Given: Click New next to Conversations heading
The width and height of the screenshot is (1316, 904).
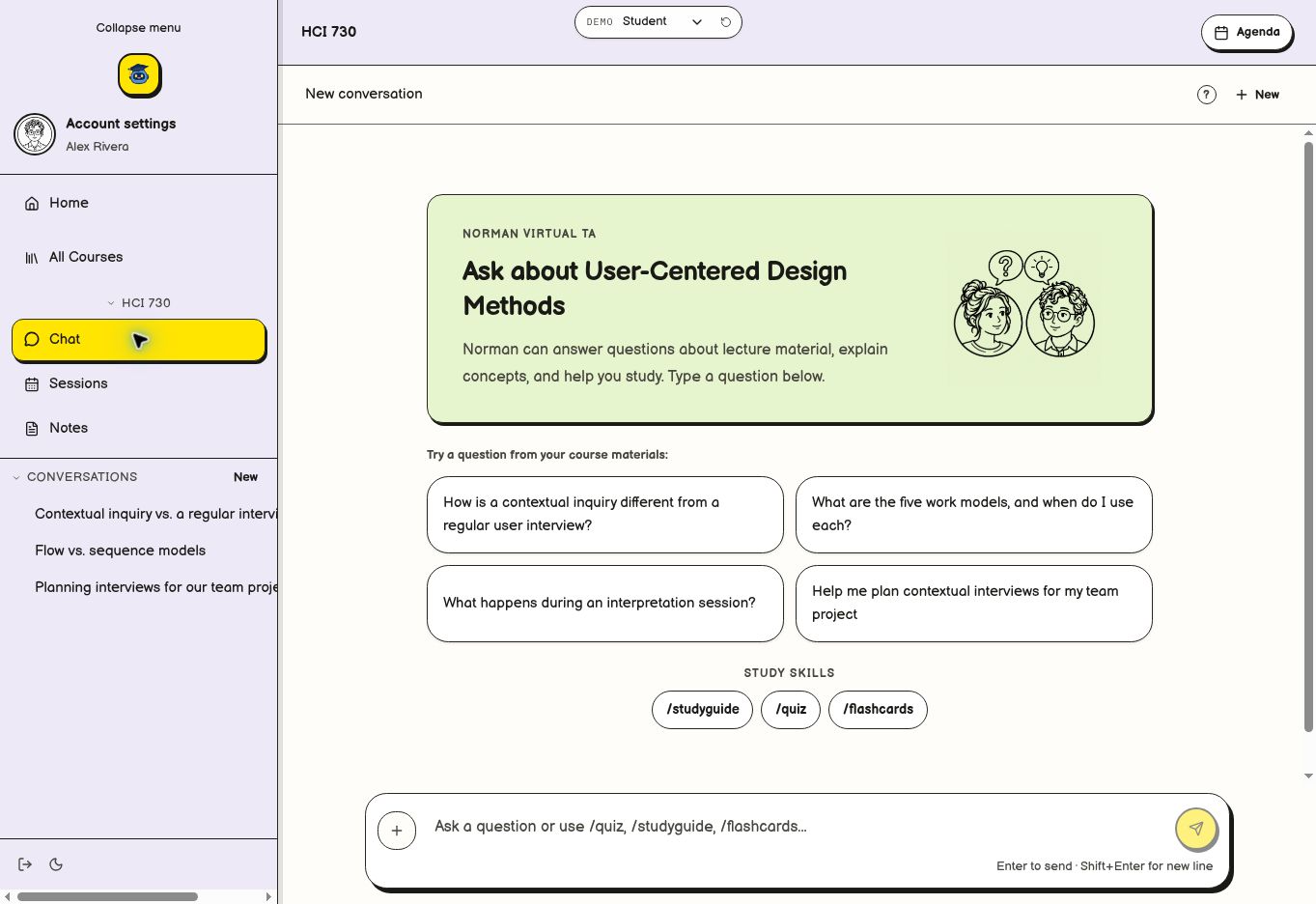Looking at the screenshot, I should tap(245, 477).
